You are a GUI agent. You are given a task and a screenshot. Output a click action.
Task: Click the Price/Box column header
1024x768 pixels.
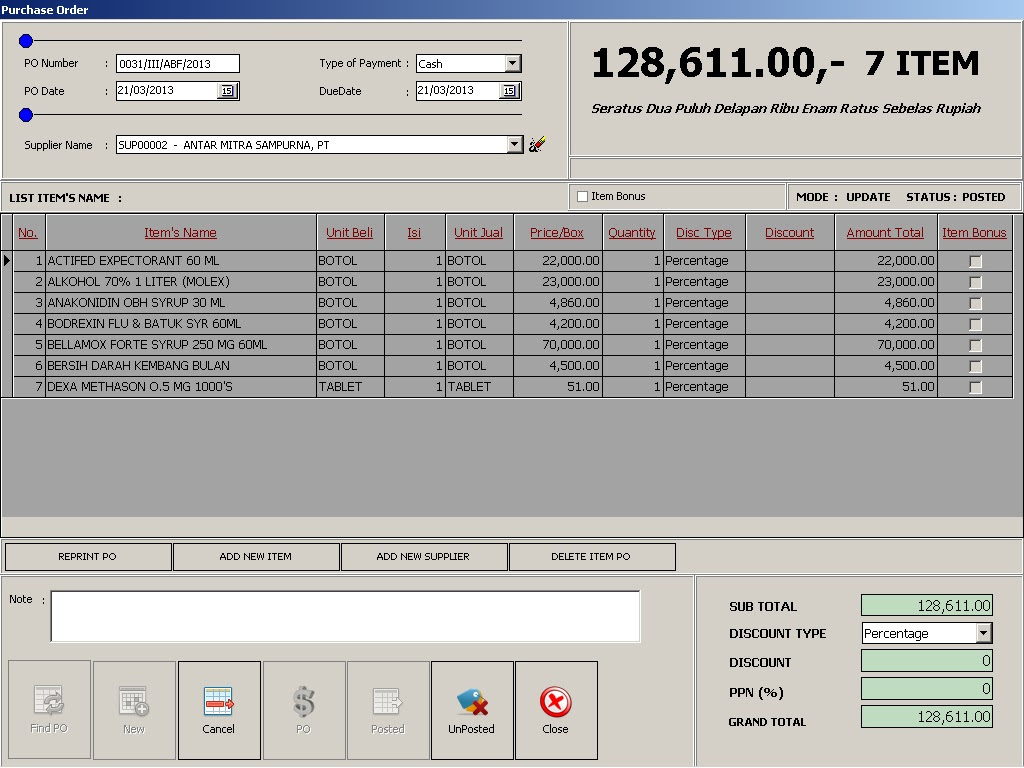click(x=556, y=232)
